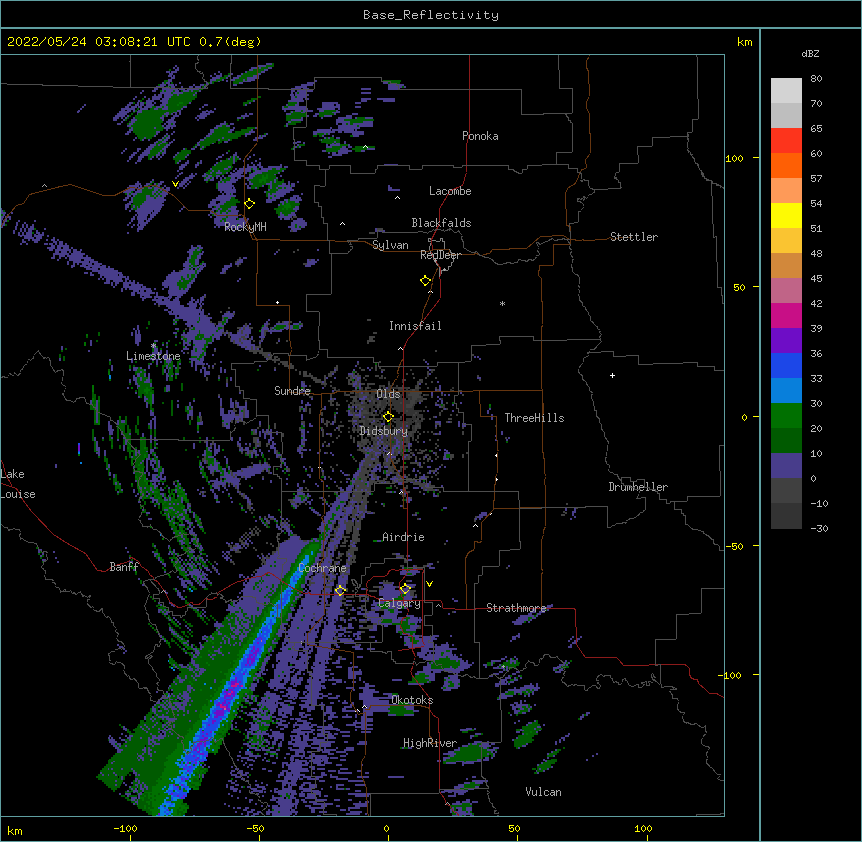Image resolution: width=862 pixels, height=842 pixels.
Task: Click the white asterisk marker east of Innisfail
Action: click(502, 304)
